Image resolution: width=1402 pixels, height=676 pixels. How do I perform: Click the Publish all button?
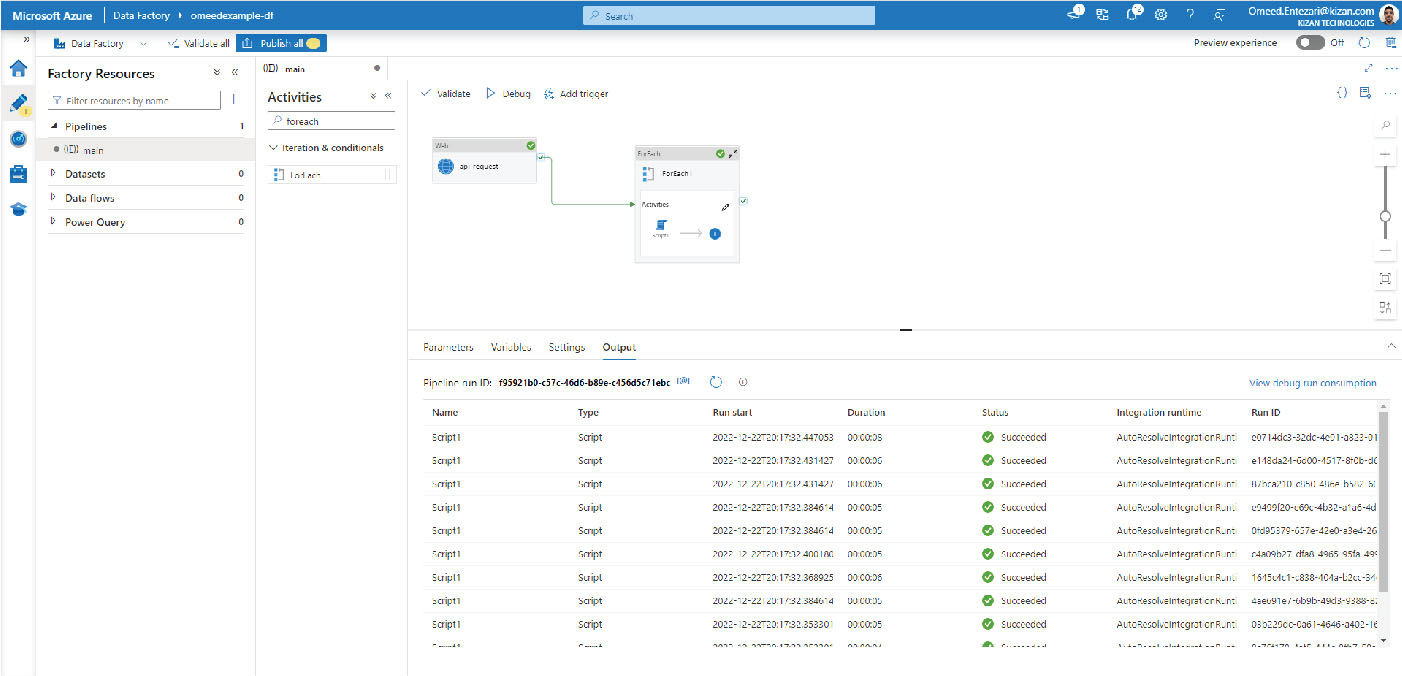coord(281,44)
